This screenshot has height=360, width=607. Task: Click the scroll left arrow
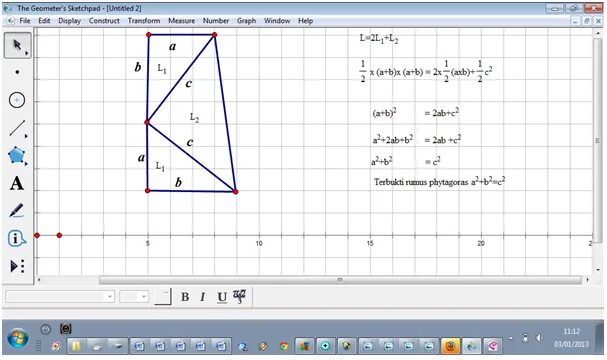point(38,279)
